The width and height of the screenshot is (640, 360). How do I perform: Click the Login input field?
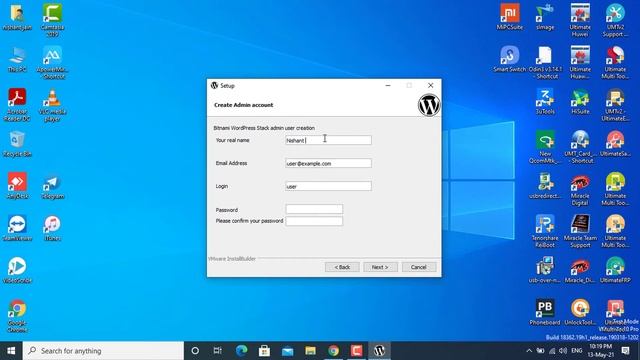click(x=328, y=186)
